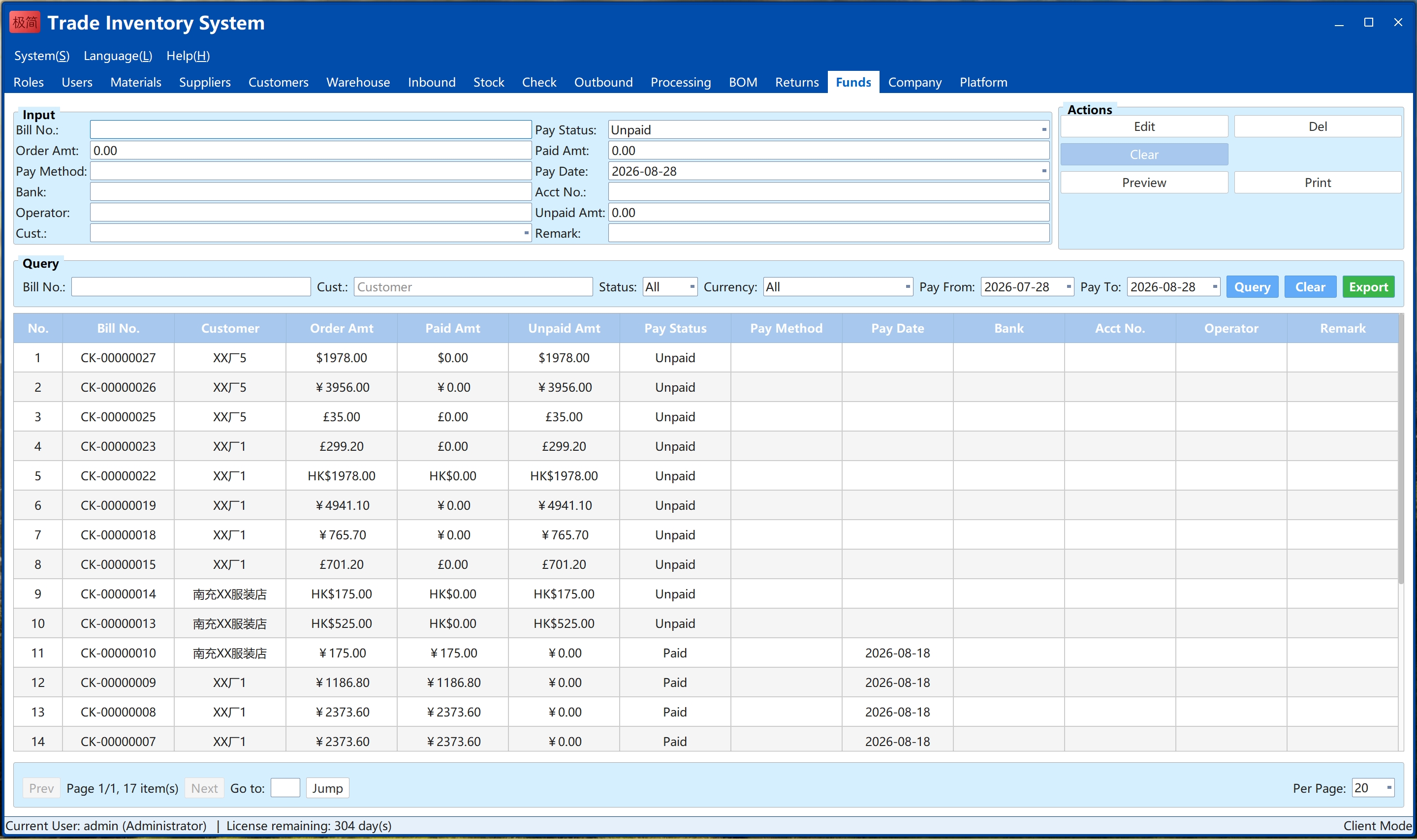The width and height of the screenshot is (1417, 840).
Task: Click the Clear button in Actions panel
Action: (x=1144, y=155)
